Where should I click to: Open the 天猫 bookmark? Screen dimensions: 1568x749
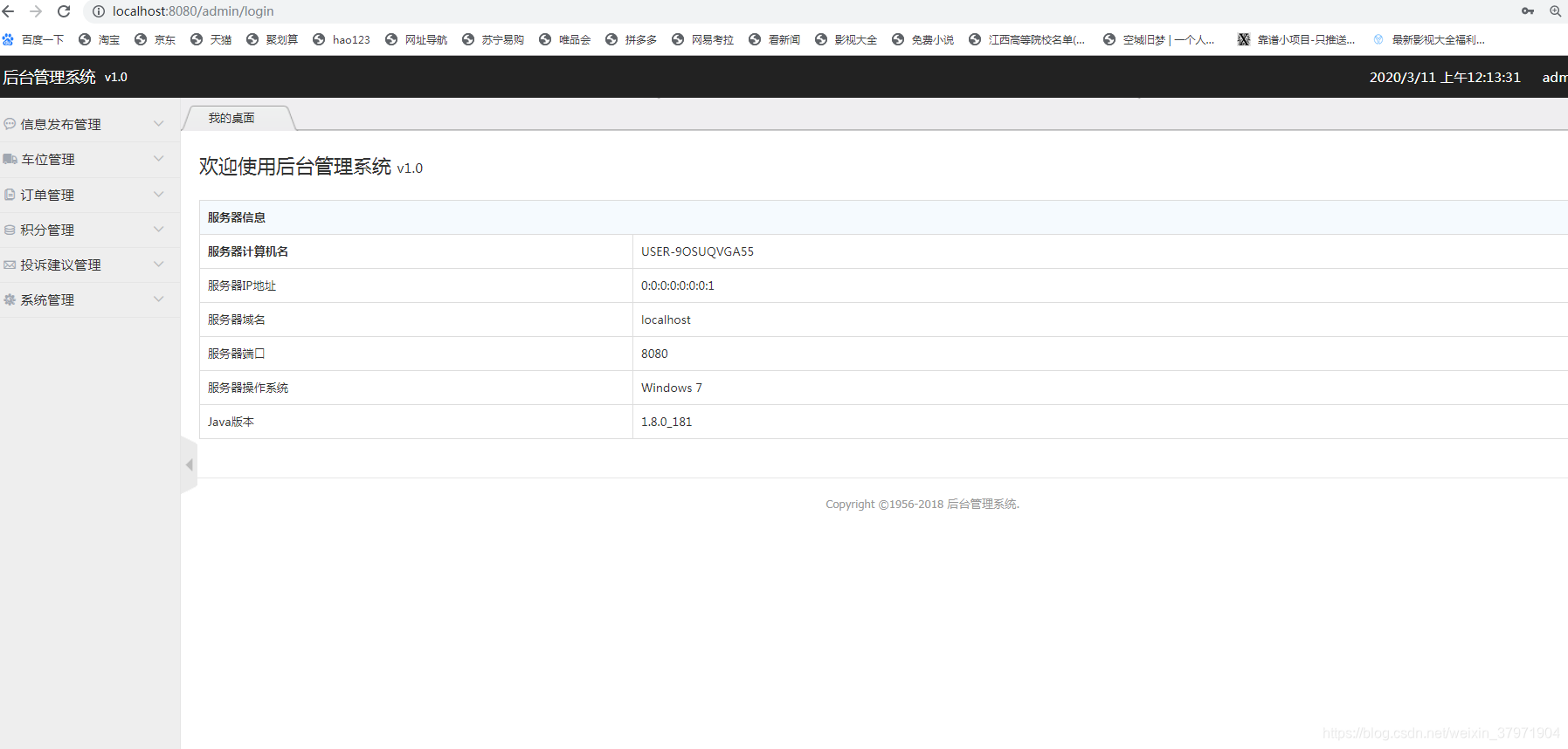click(x=211, y=39)
